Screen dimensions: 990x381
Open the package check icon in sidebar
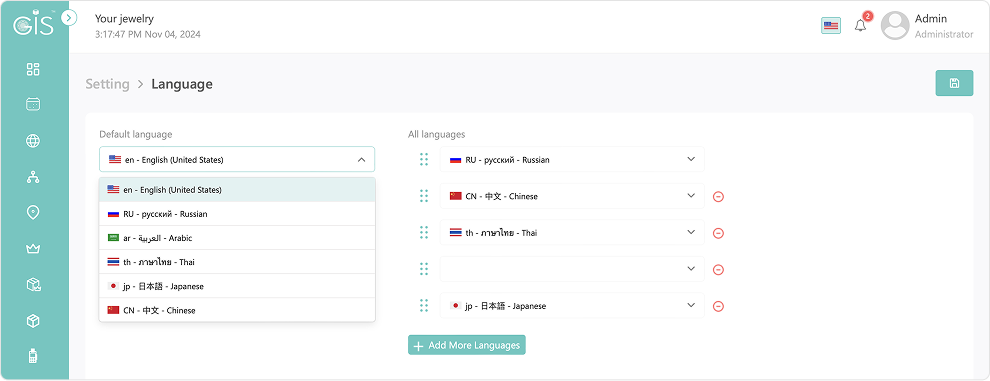click(33, 285)
